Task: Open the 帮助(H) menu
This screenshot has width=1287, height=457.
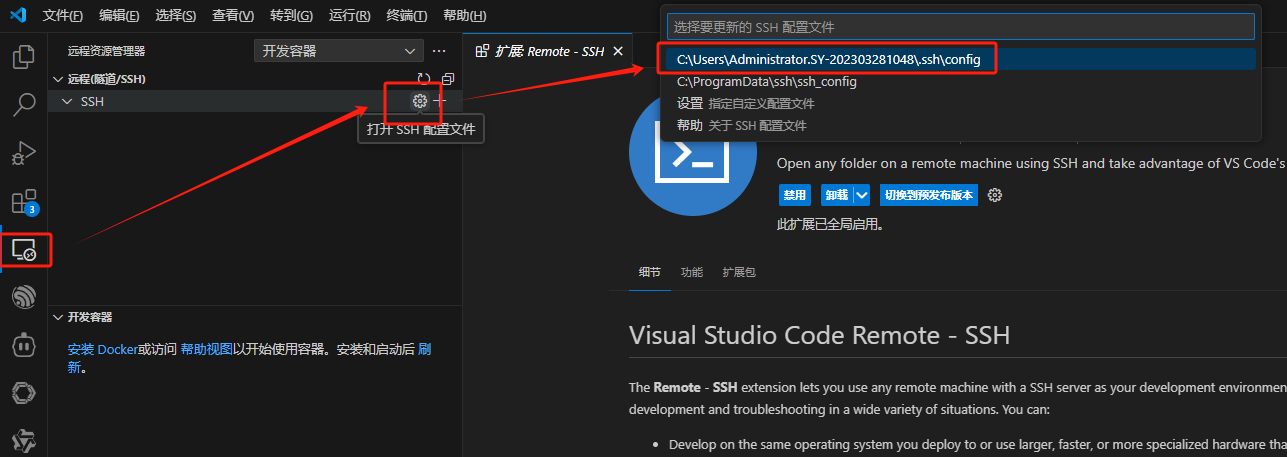Action: pyautogui.click(x=464, y=16)
